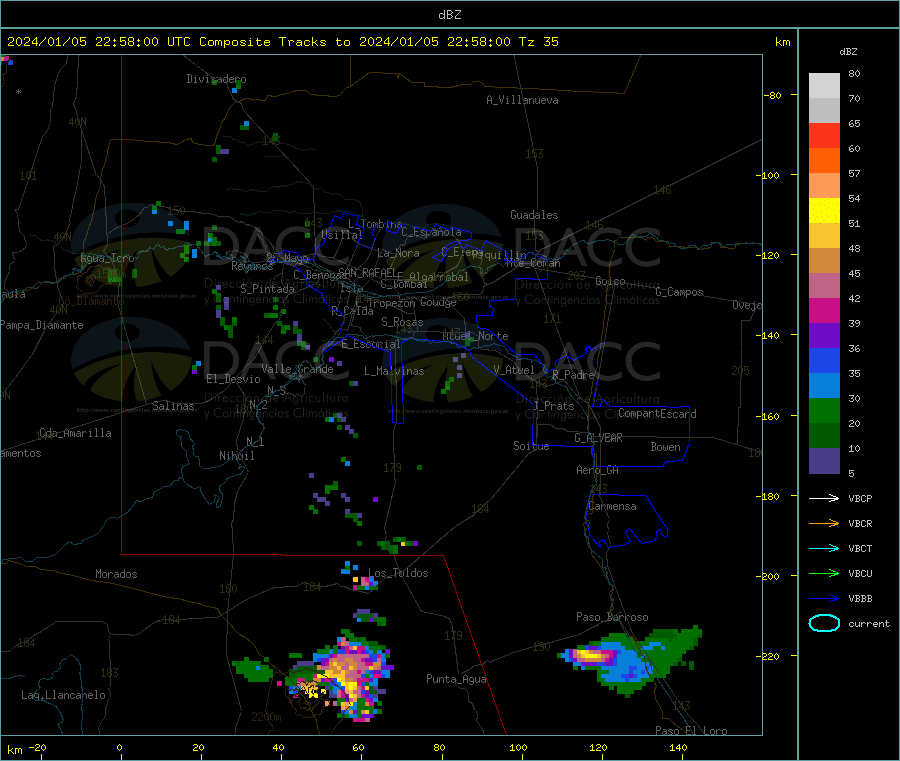
Task: Click the El_Desvio label
Action: (233, 379)
